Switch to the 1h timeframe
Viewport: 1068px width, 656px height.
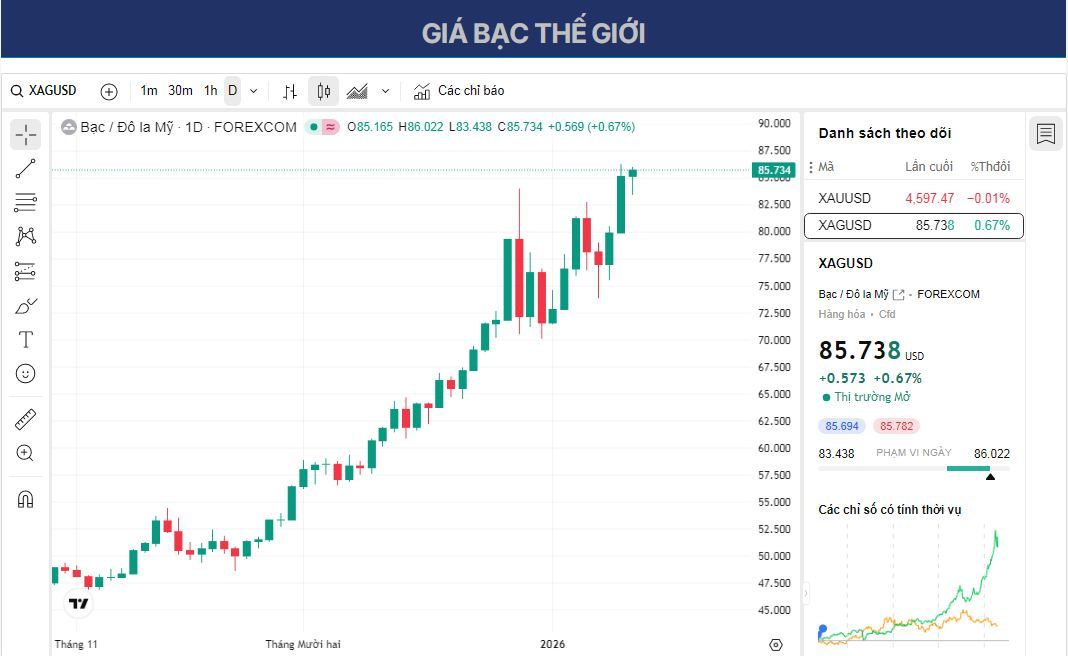click(209, 90)
